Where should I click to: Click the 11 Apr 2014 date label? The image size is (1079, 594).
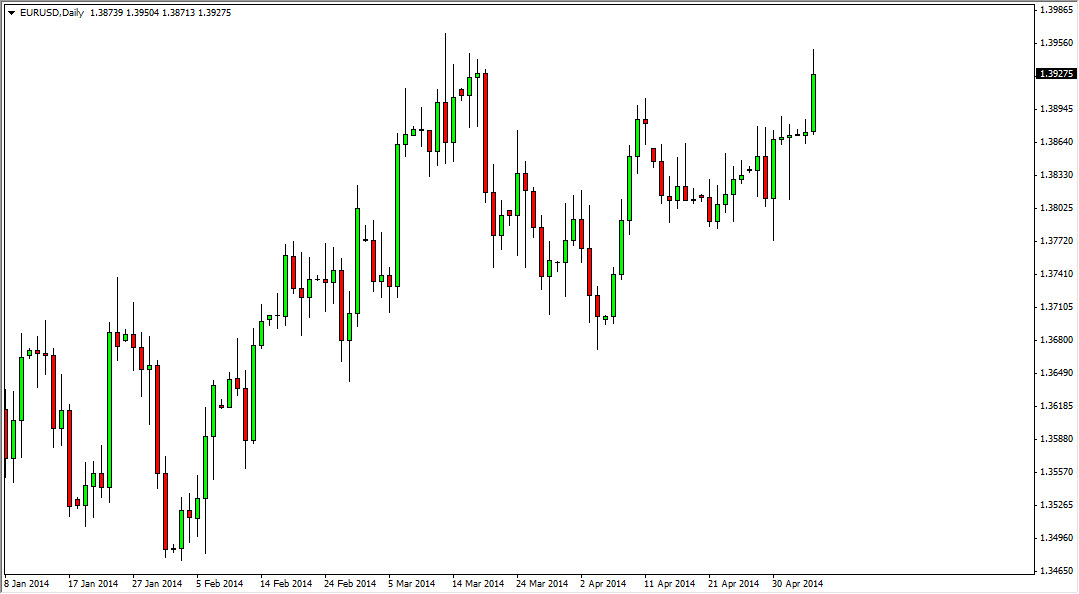(670, 584)
